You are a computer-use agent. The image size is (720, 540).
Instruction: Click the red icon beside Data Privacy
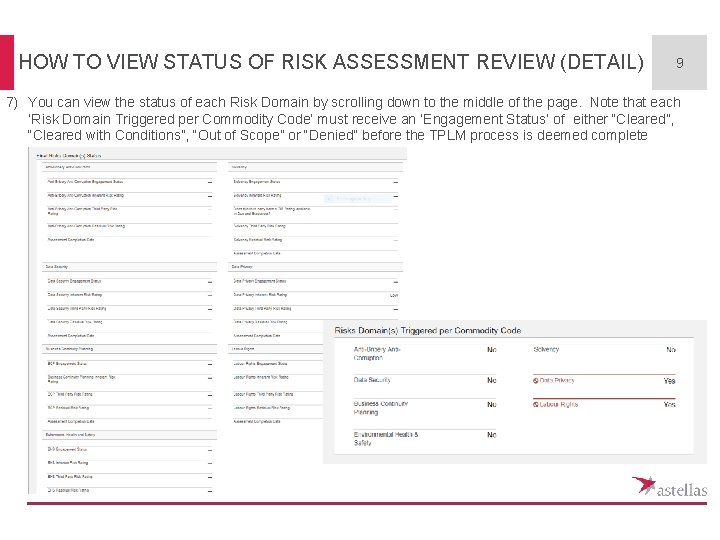pos(535,381)
